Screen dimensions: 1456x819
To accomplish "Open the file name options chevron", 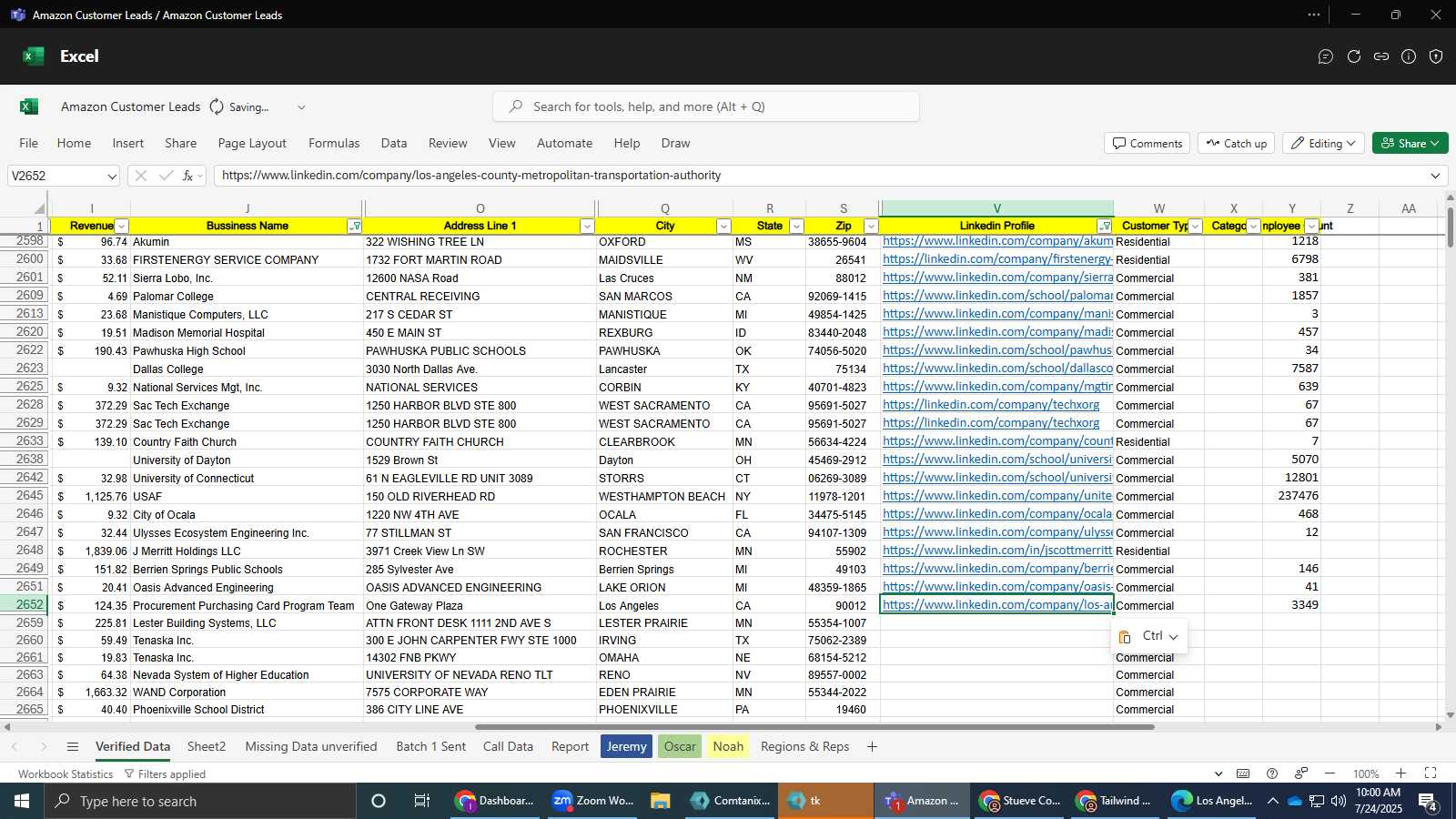I will pyautogui.click(x=301, y=106).
